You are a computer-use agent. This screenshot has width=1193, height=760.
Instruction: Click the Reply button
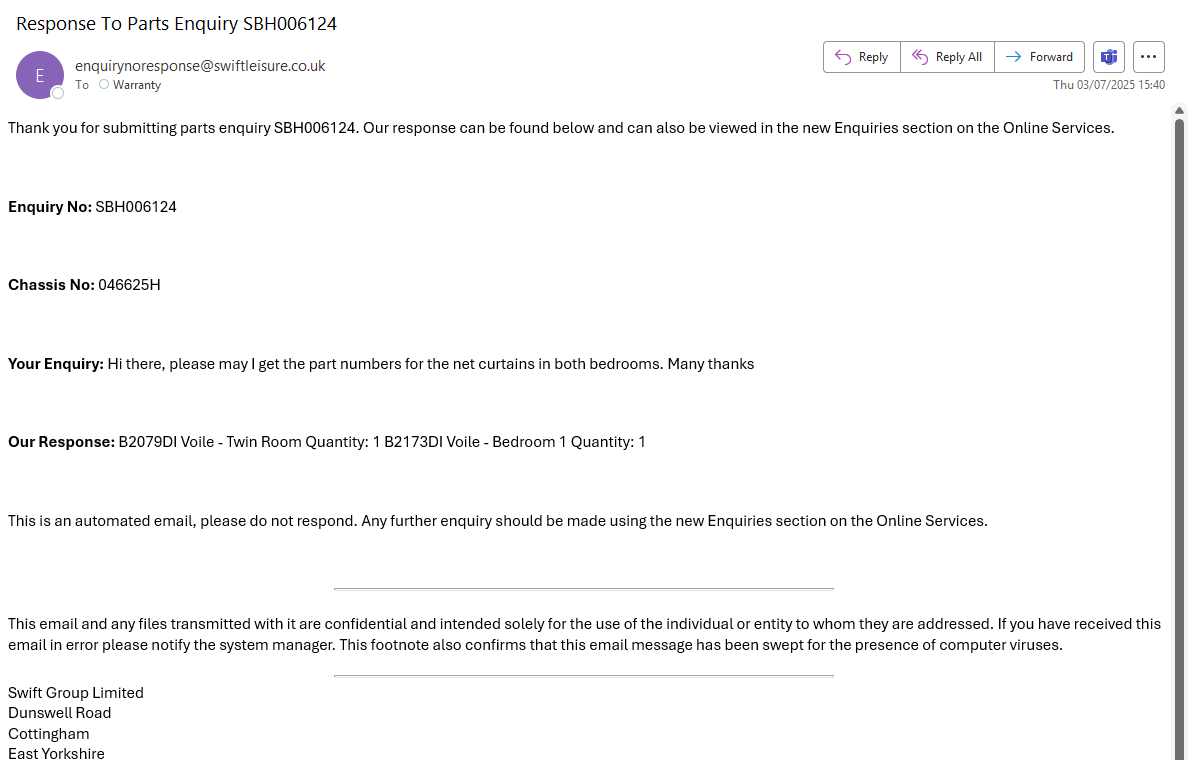(x=861, y=57)
